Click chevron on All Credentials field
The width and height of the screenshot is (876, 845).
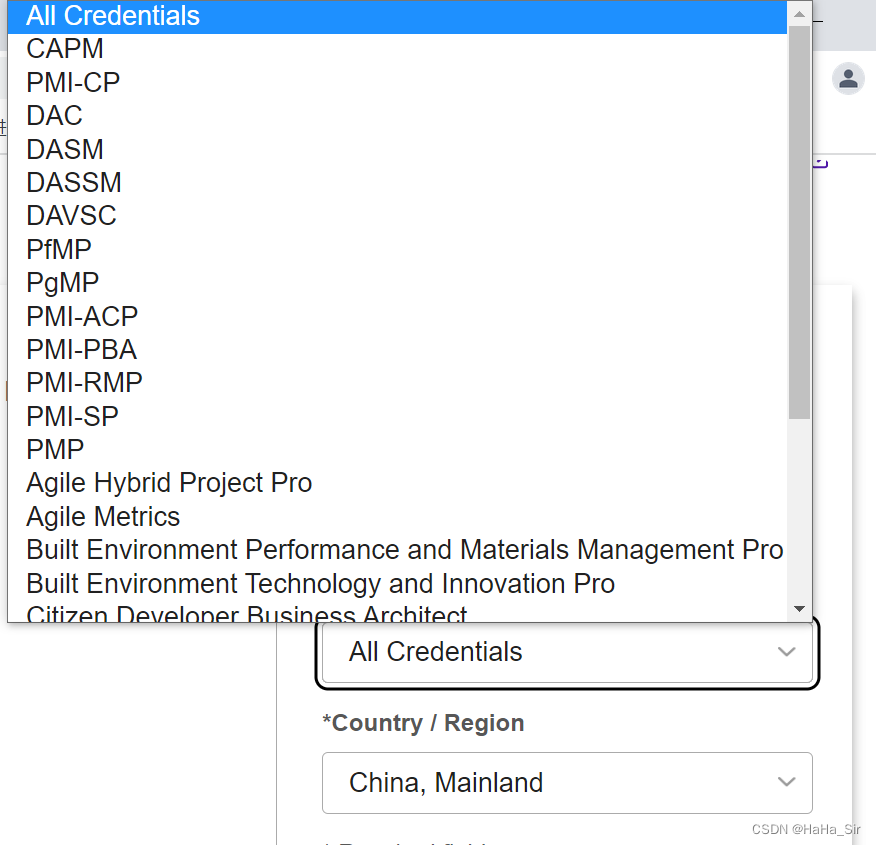pos(786,652)
